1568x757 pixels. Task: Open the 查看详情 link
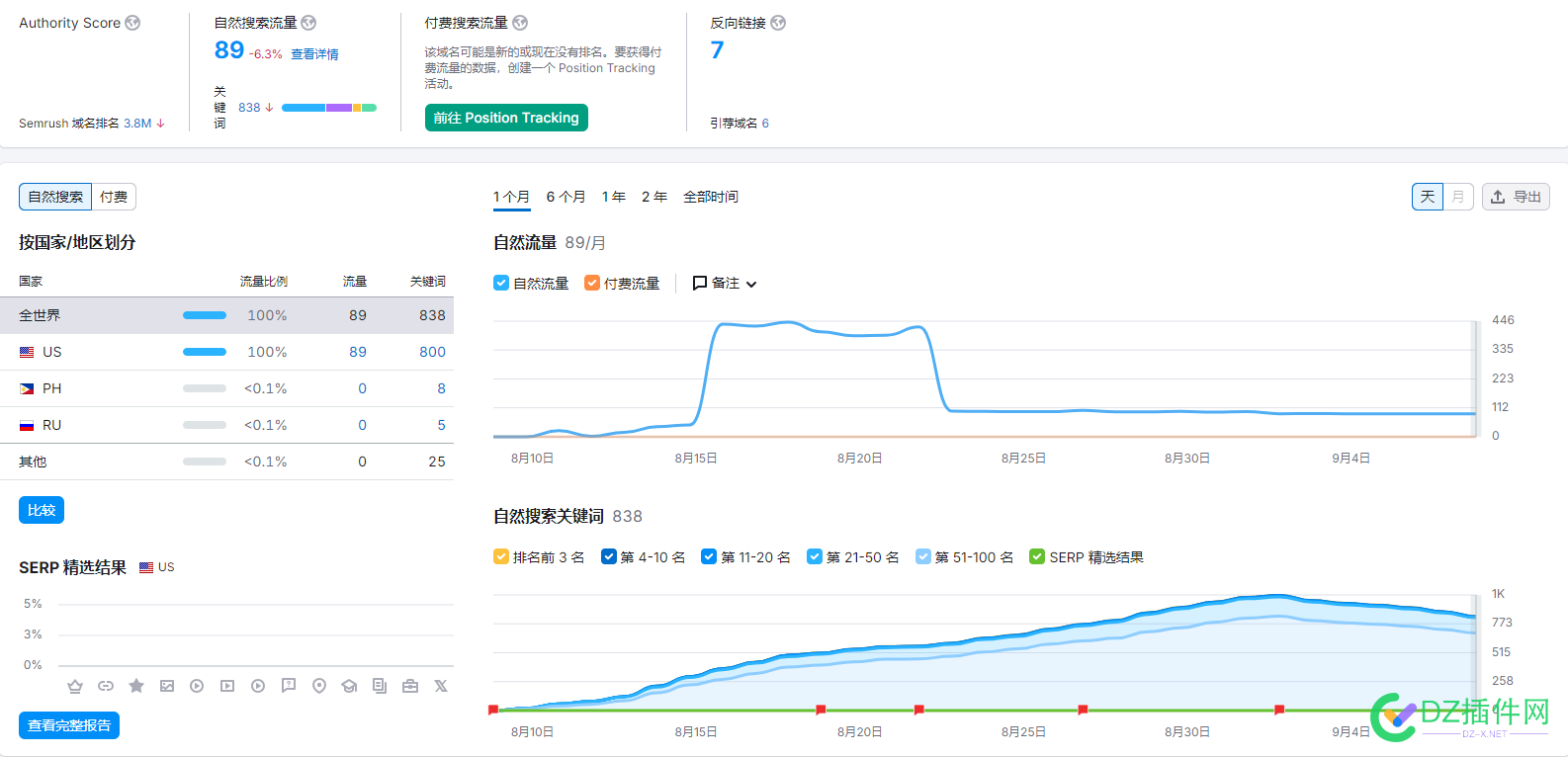pos(314,54)
